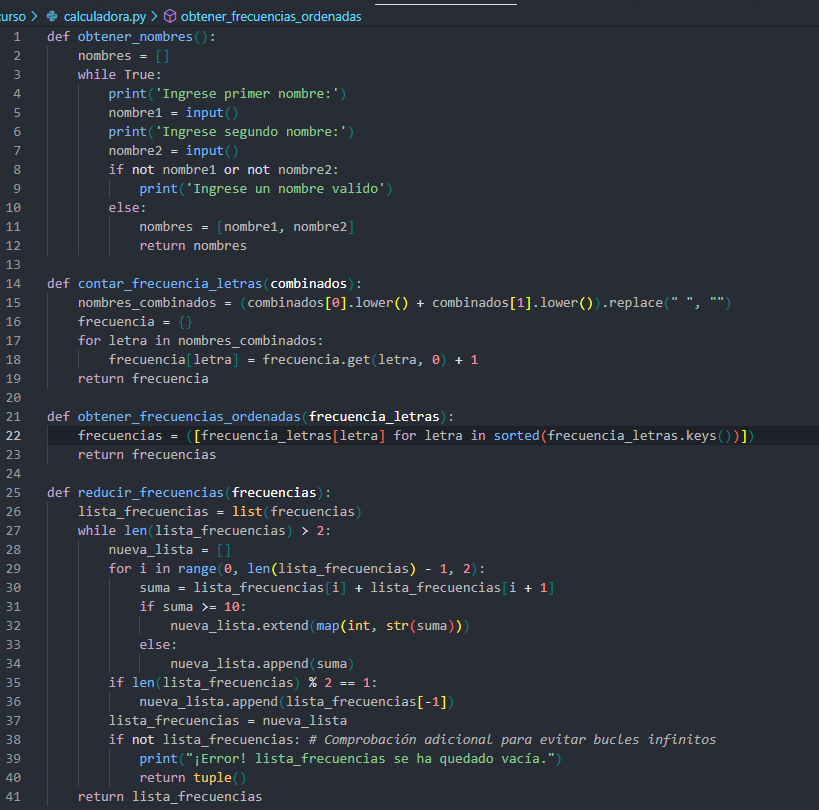The image size is (819, 810).
Task: Click 'lista_frecuencias = nueva_lista' on line 37
Action: tap(228, 721)
